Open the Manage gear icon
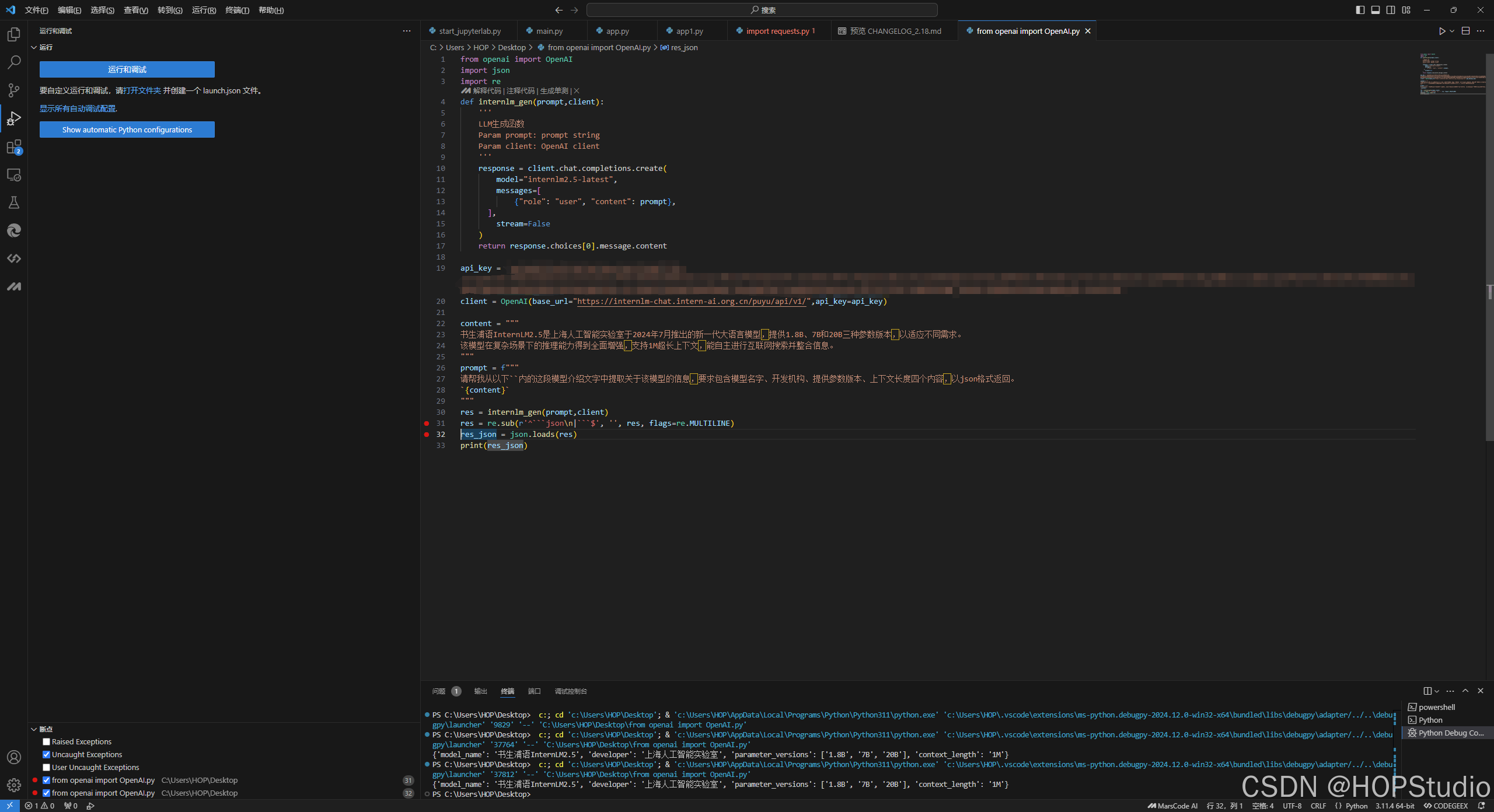The image size is (1494, 812). [x=13, y=785]
